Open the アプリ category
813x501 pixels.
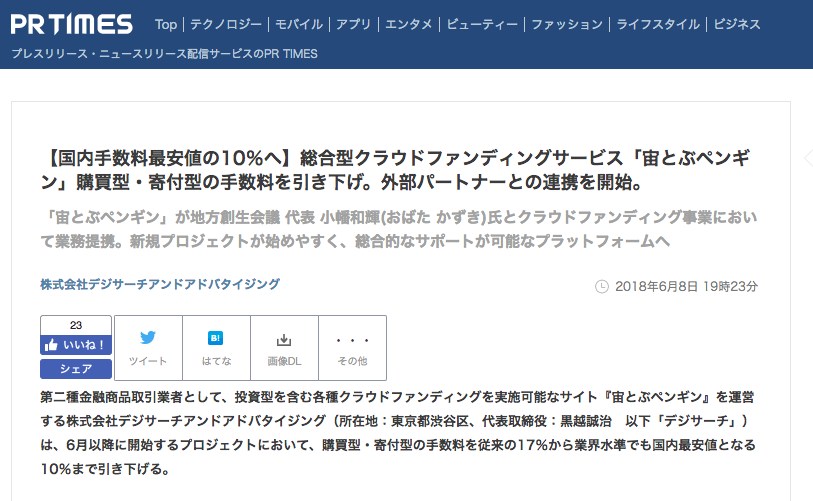coord(354,24)
